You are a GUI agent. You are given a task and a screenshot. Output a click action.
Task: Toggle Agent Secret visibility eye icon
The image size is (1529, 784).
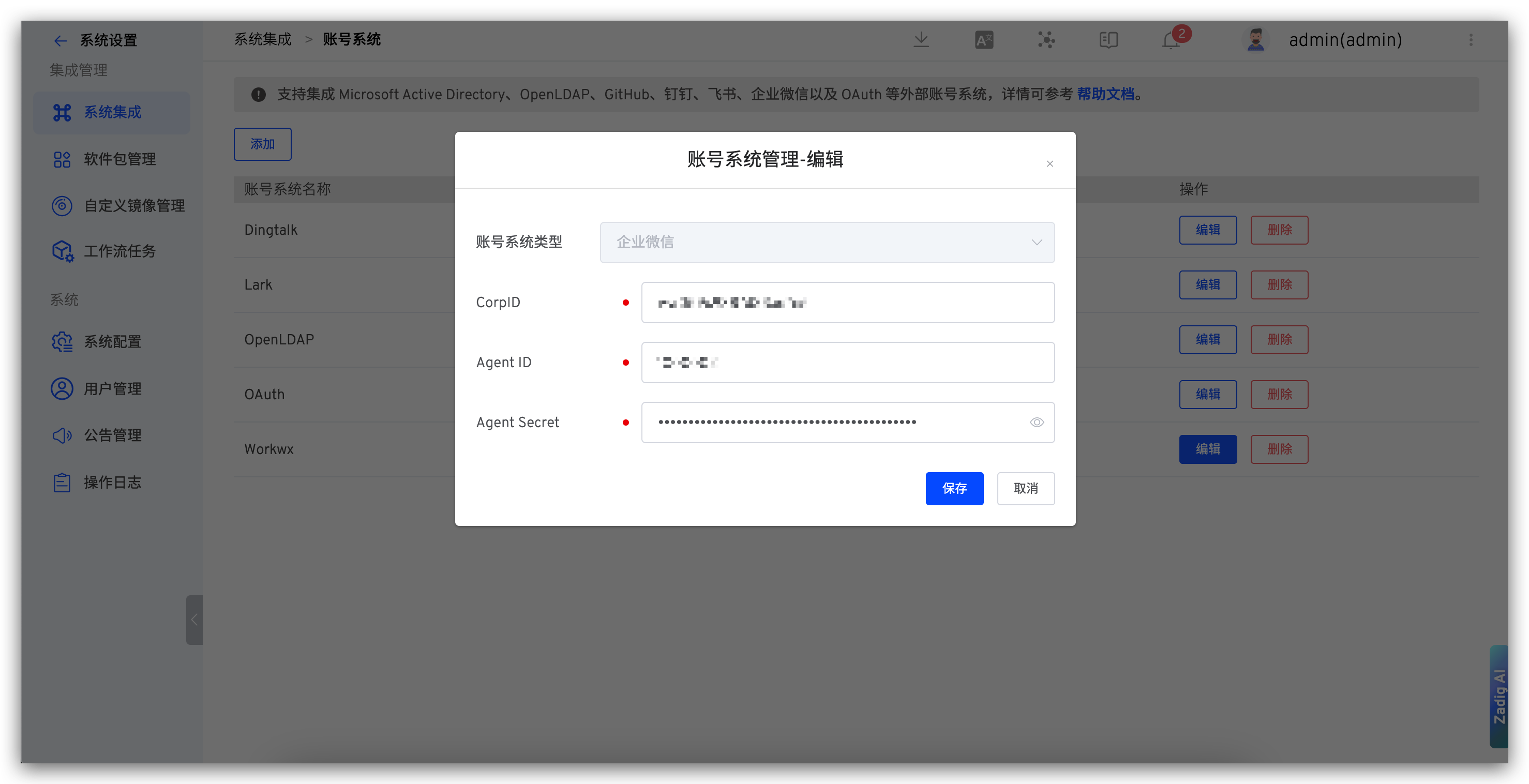coord(1037,423)
